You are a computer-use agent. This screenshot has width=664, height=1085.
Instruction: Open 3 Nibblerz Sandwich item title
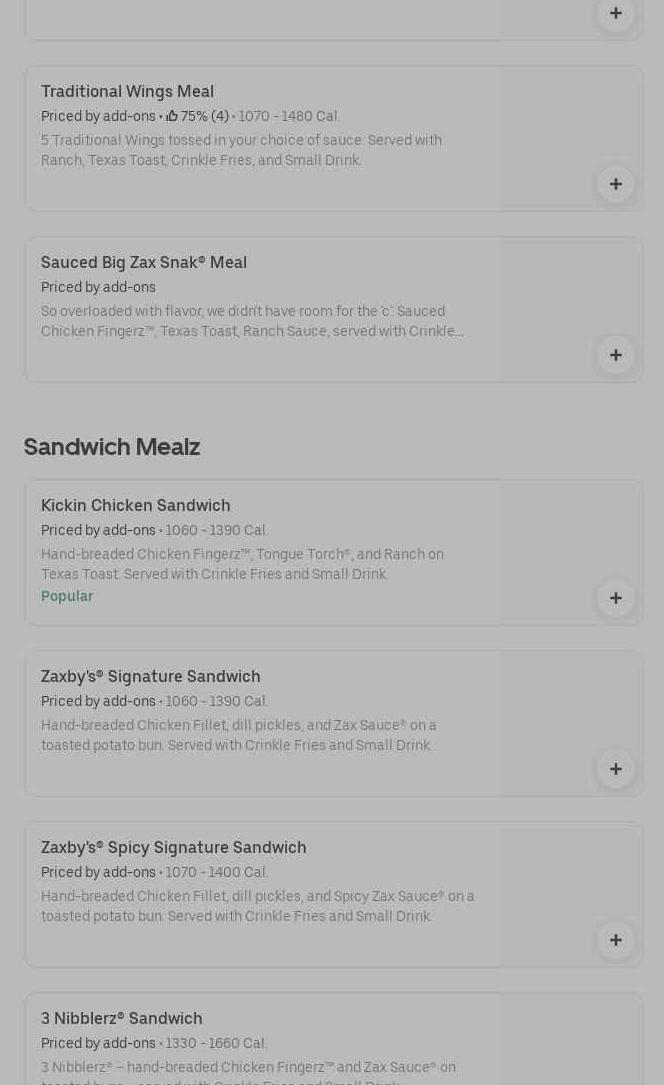[x=121, y=1018]
